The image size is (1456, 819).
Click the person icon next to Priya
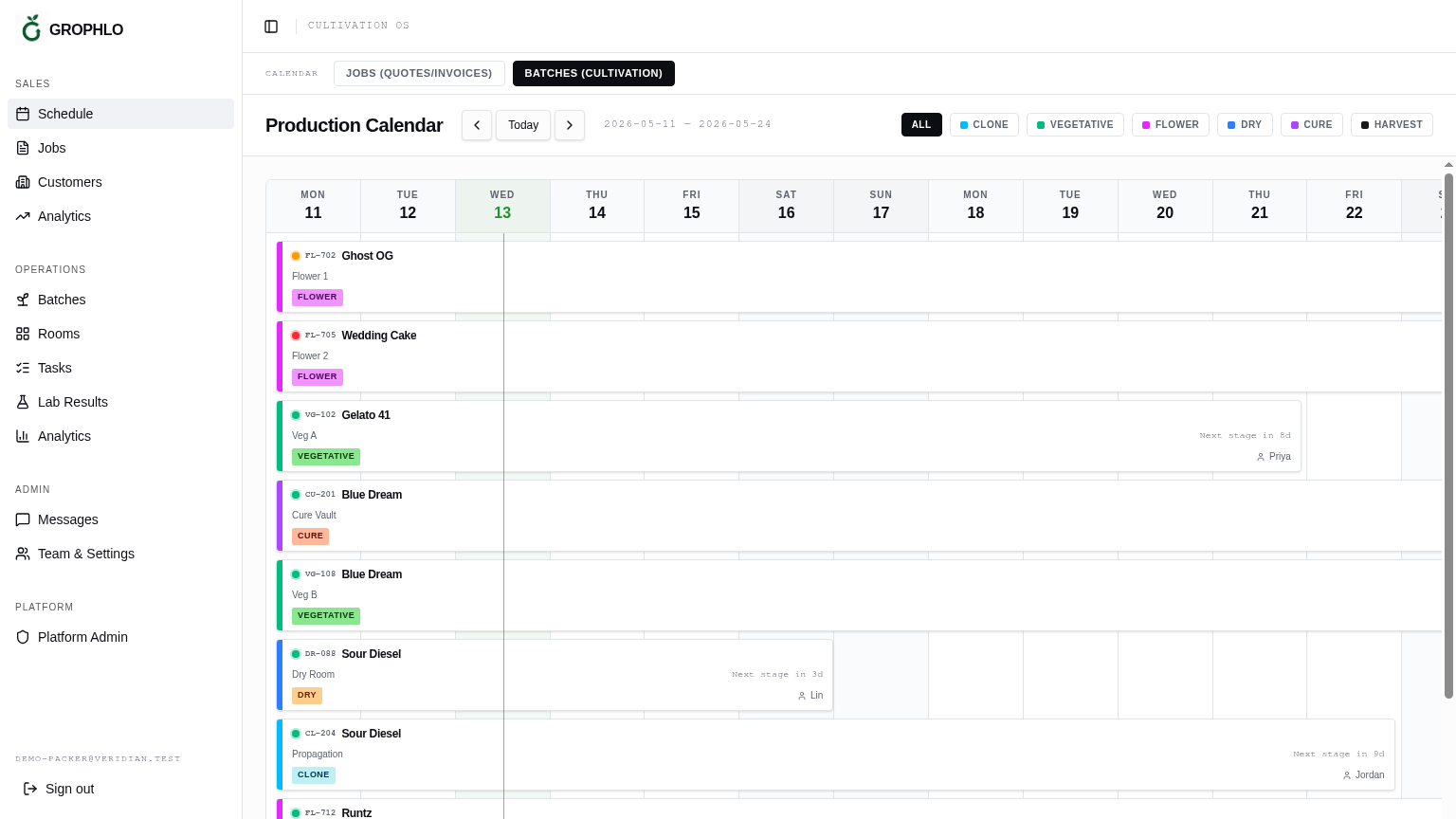click(x=1261, y=457)
